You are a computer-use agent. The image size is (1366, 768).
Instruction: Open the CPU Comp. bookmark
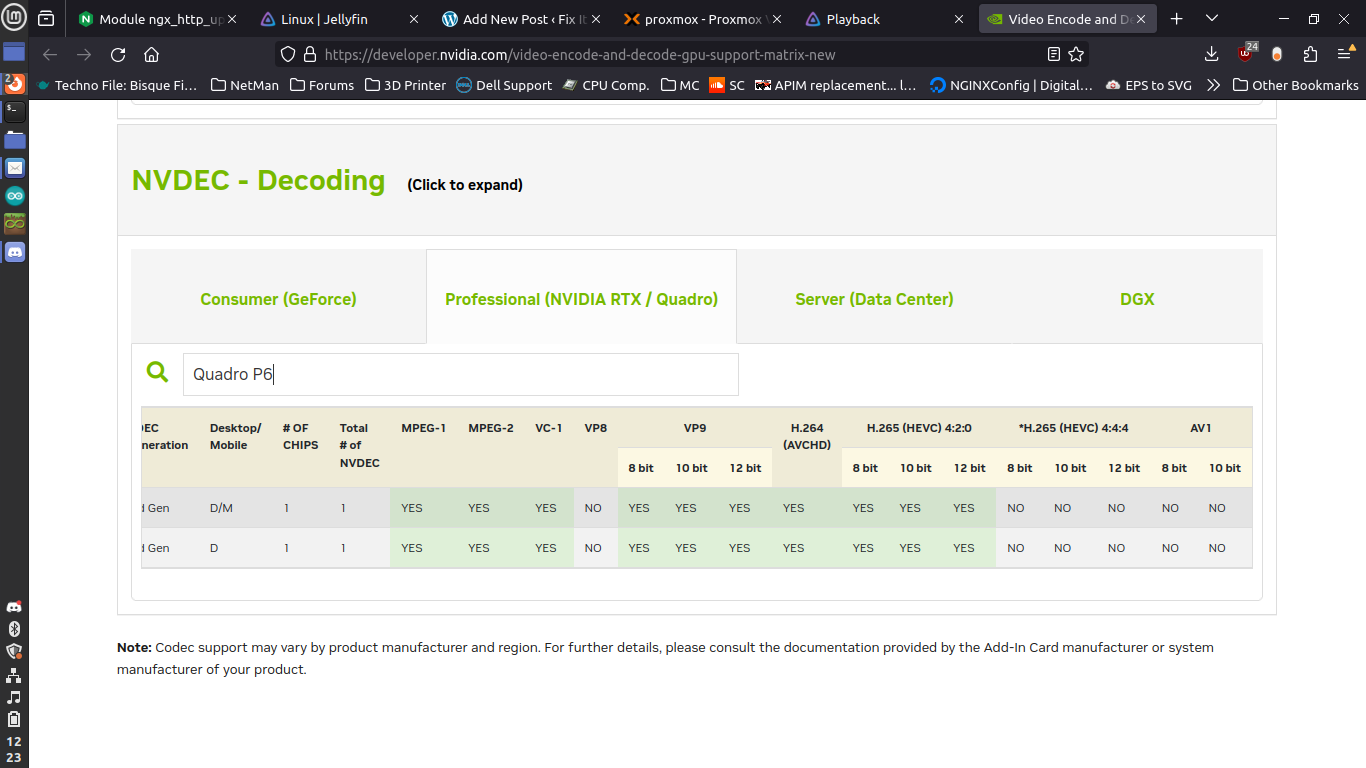point(605,85)
